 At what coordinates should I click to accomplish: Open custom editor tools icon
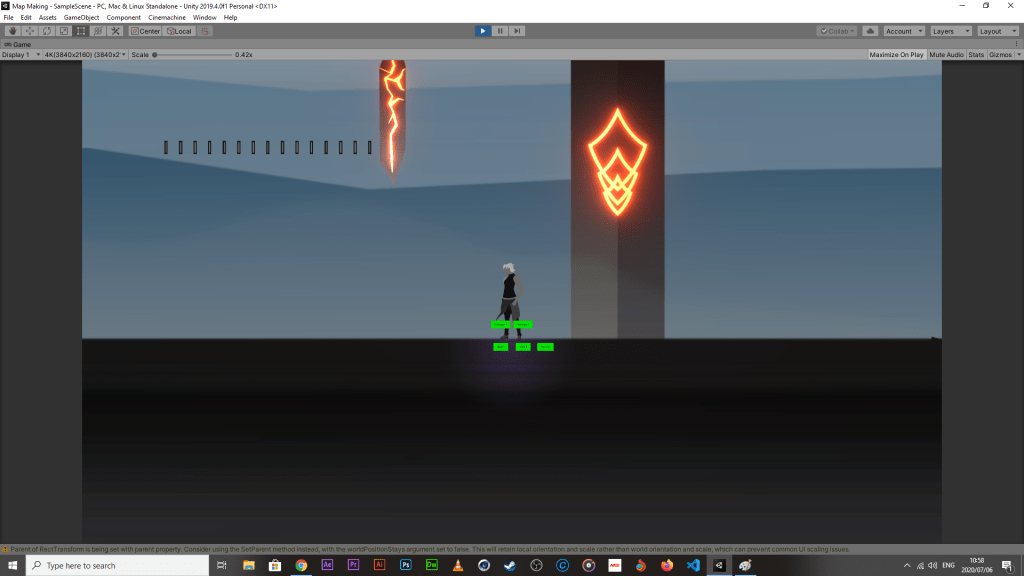pos(115,31)
